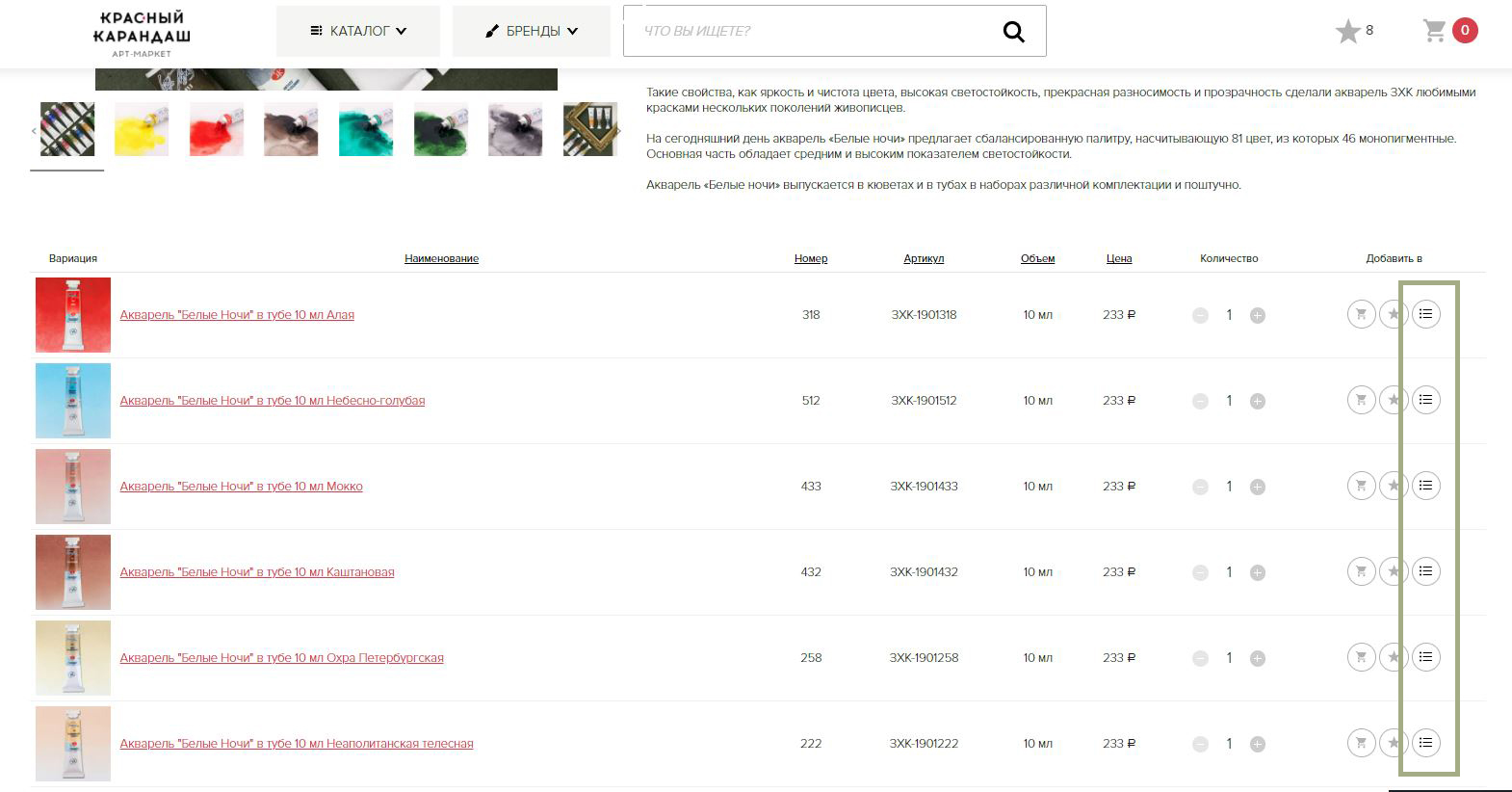
Task: Select the dark green paint gallery thumbnail
Action: [x=441, y=129]
